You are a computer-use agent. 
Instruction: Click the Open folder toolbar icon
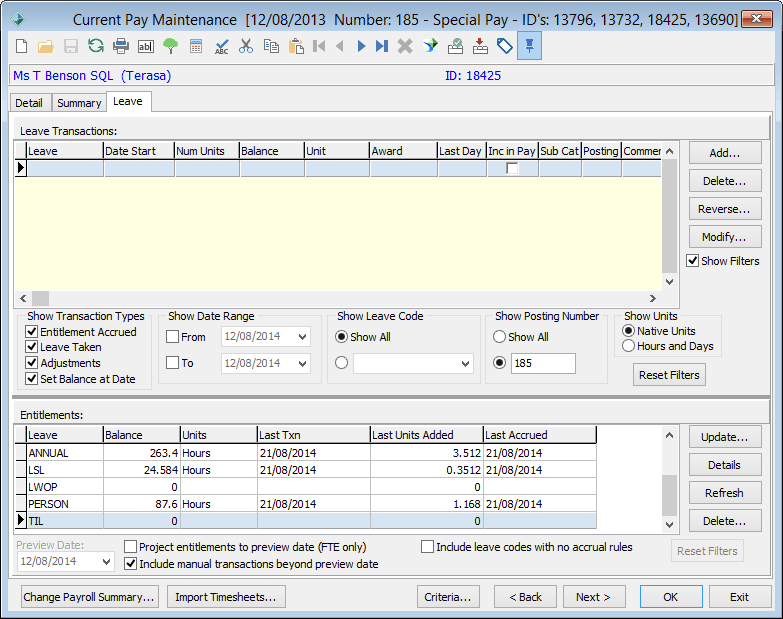pos(45,46)
